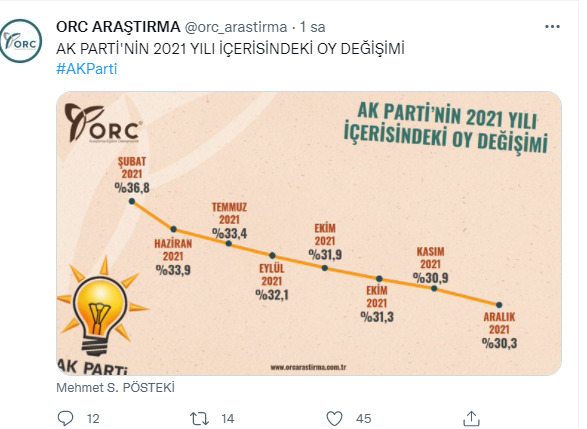Click the ORC logo inside the chart
587x429 pixels.
pyautogui.click(x=103, y=122)
